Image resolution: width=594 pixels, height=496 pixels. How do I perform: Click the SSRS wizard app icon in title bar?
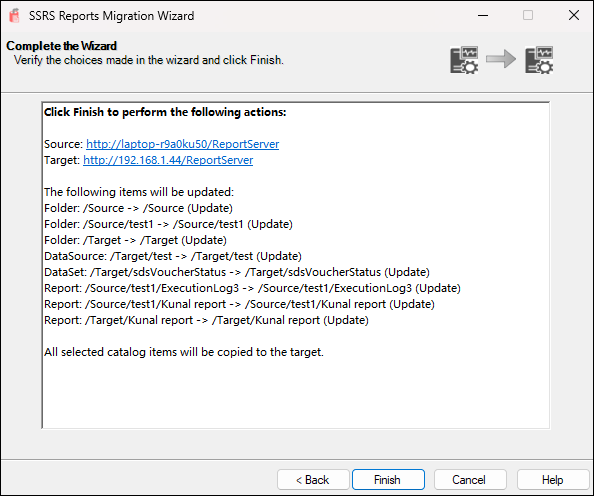[x=14, y=16]
